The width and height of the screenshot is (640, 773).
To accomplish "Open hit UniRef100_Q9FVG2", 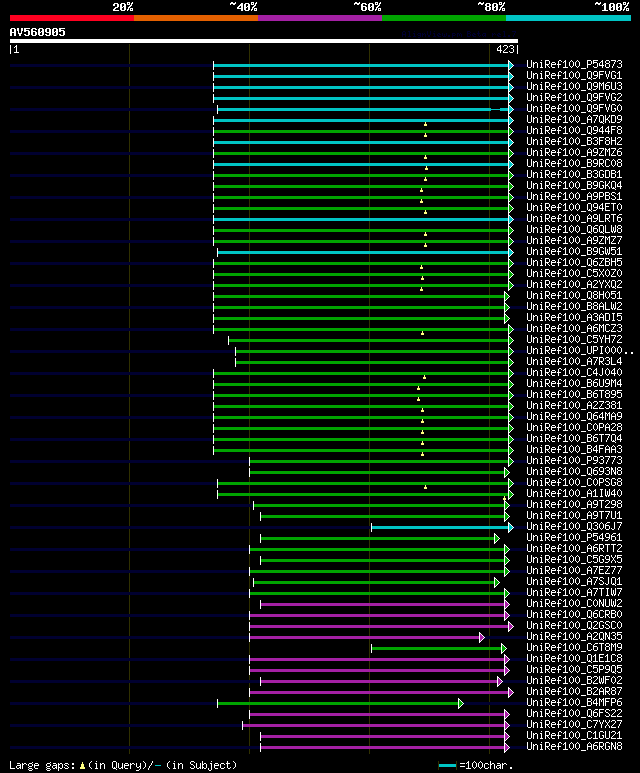I will point(574,98).
